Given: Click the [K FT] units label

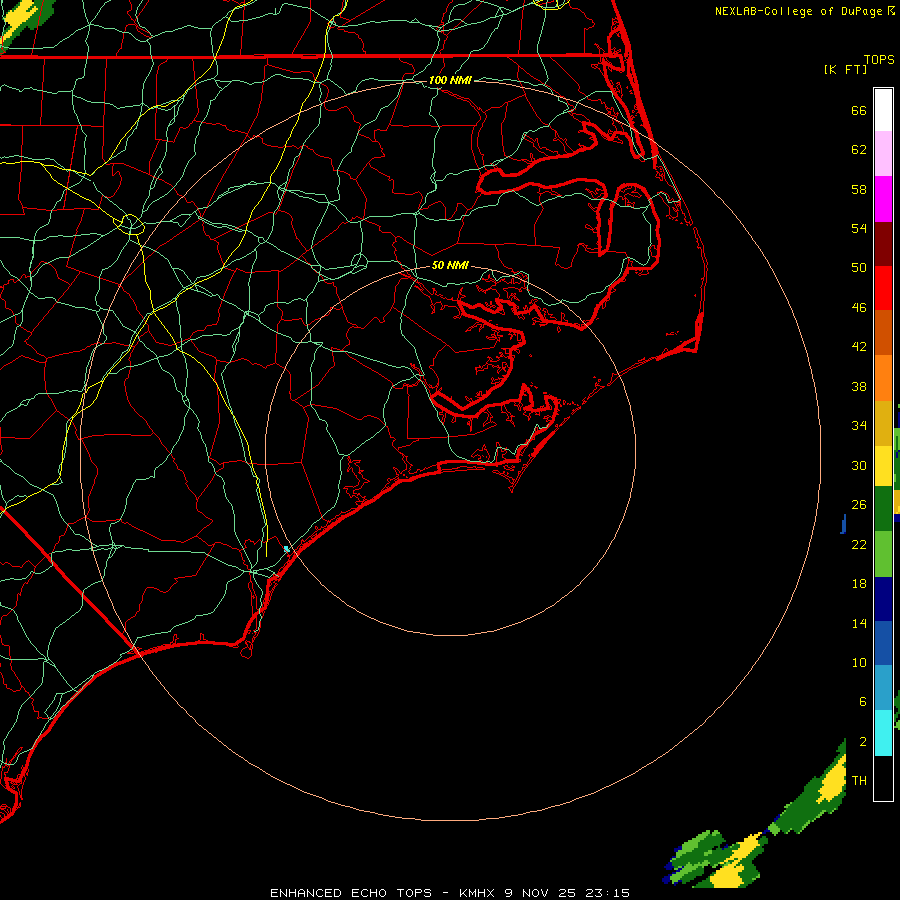Looking at the screenshot, I should (x=845, y=69).
